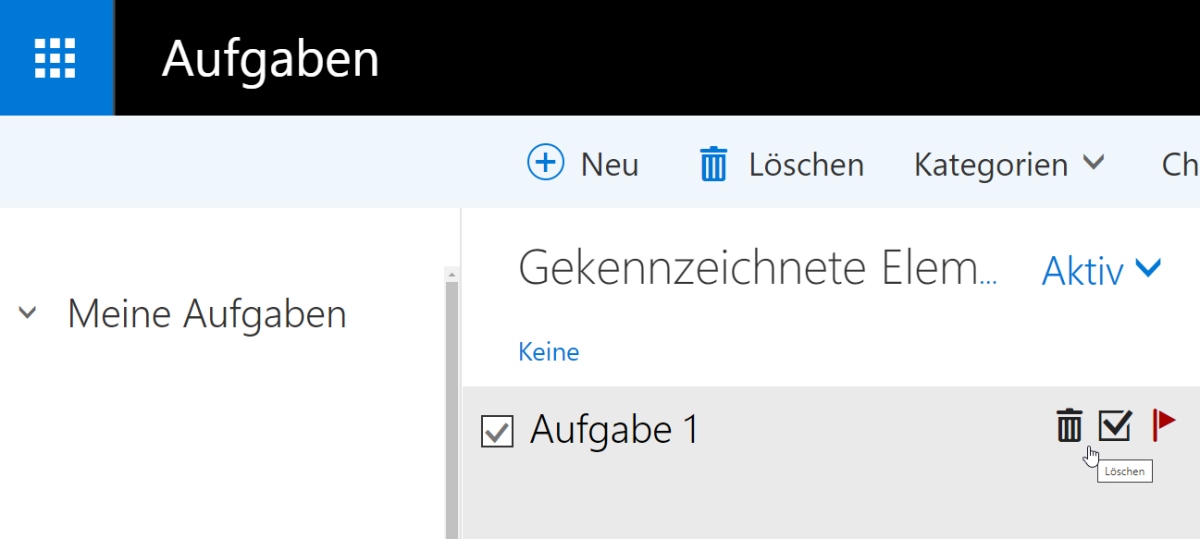1200x539 pixels.
Task: Click the red flag on Aufgabe 1
Action: click(1164, 424)
